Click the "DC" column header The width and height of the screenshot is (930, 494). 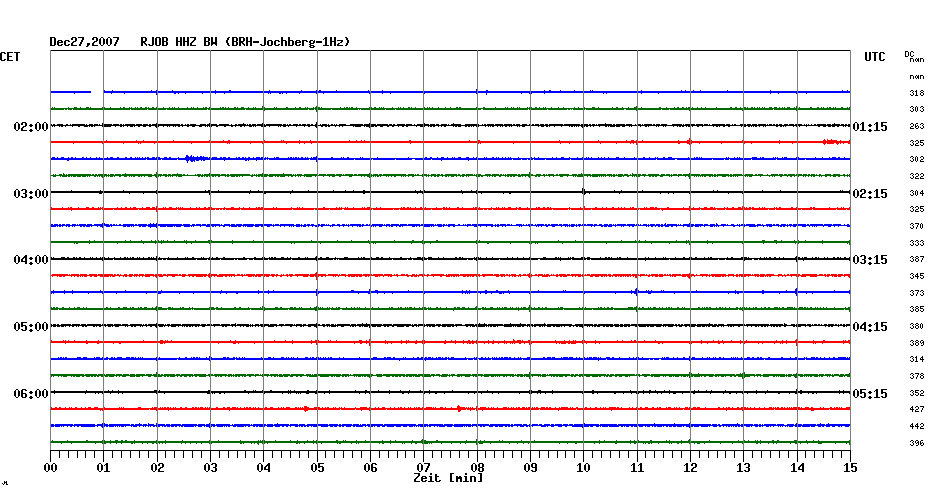click(909, 54)
